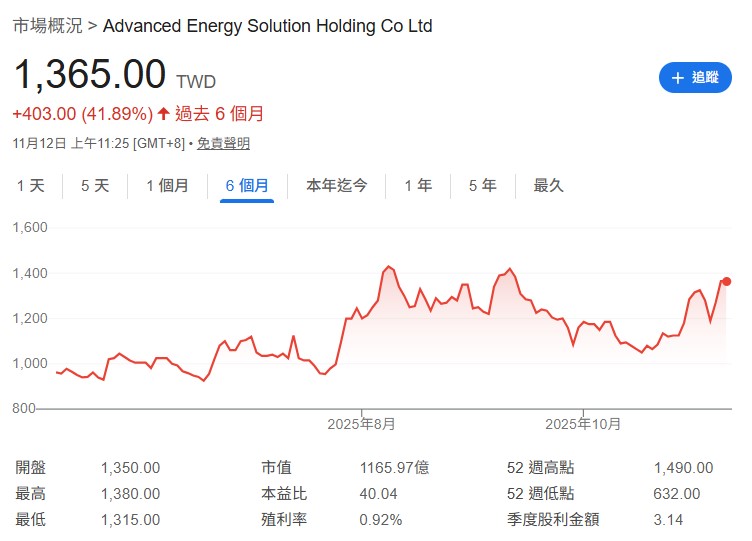Click the plus icon on Follow button

(678, 78)
